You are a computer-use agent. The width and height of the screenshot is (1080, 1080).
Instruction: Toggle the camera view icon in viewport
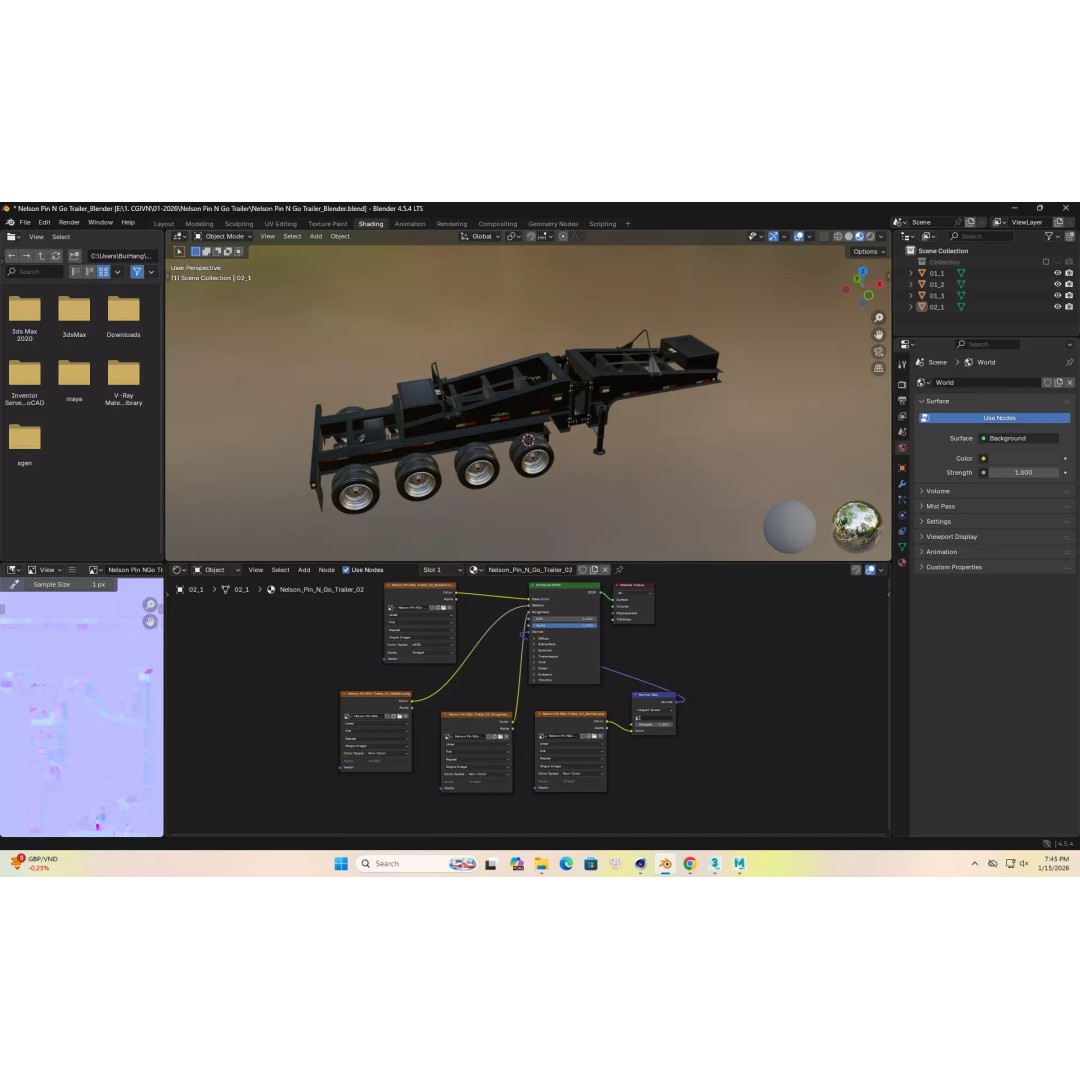tap(878, 351)
